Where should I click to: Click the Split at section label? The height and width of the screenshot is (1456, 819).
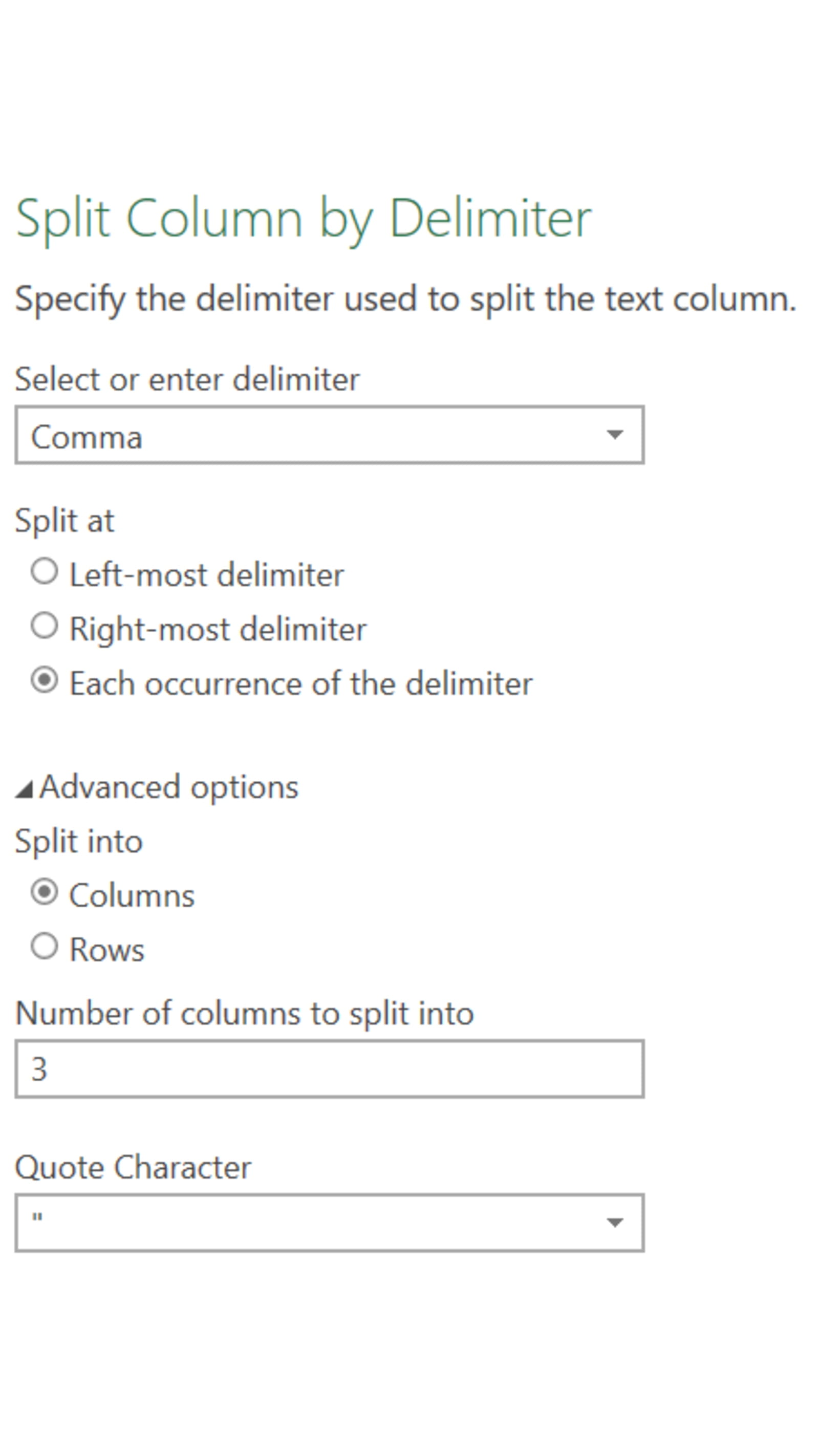(x=64, y=520)
